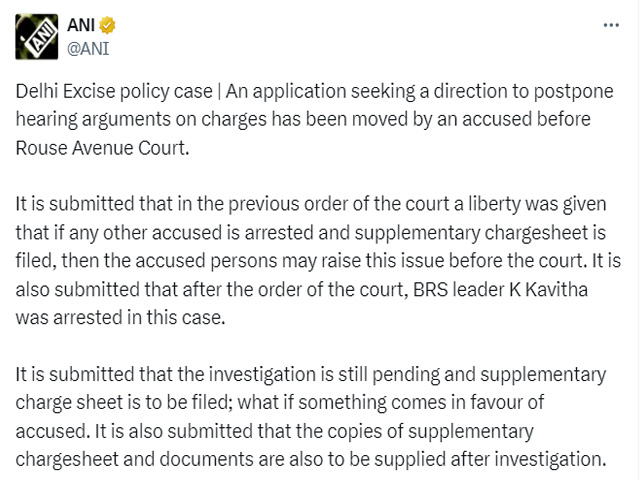Open the ANI profile avatar image
The image size is (640, 480).
click(x=37, y=37)
